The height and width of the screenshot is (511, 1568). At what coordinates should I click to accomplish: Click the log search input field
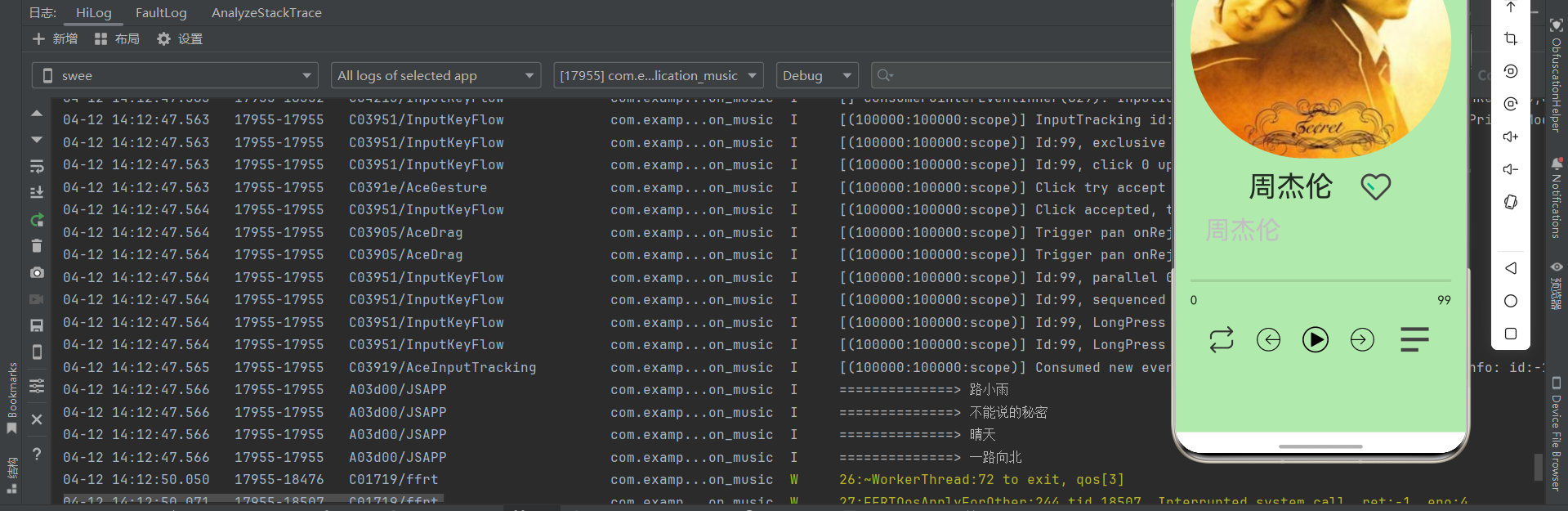click(1021, 75)
